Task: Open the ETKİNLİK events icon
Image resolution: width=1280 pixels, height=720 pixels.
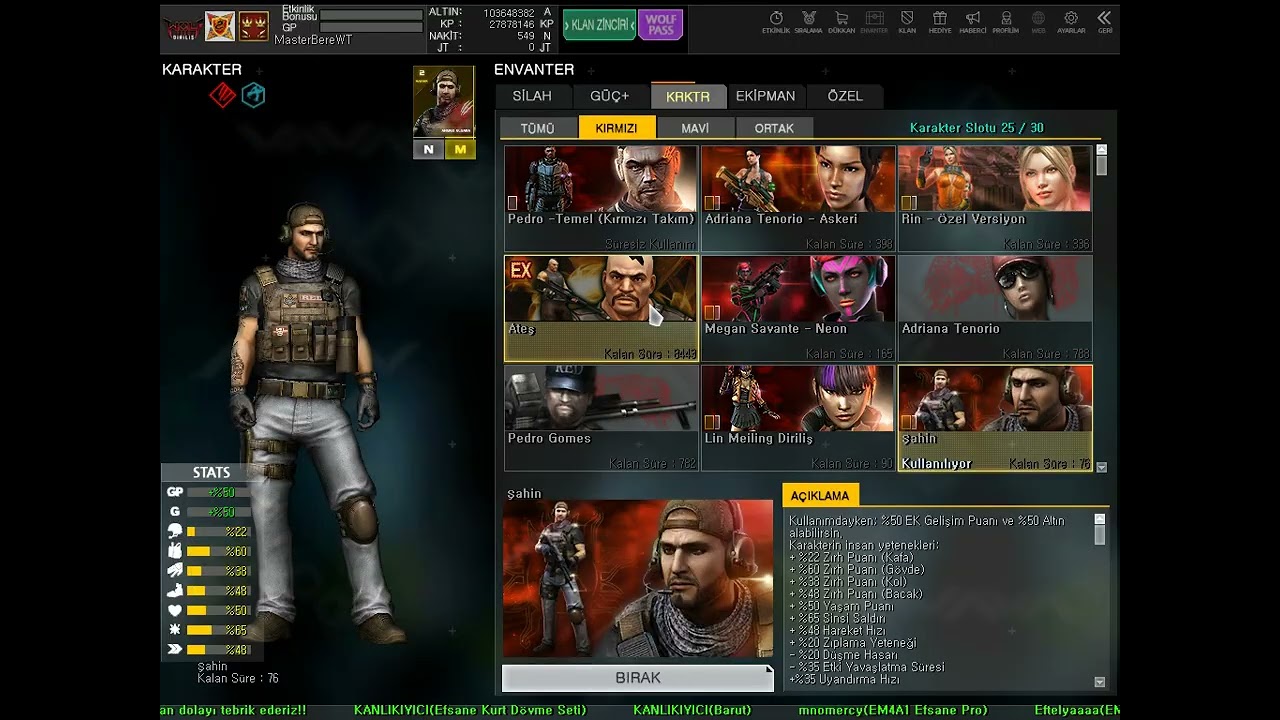Action: [x=776, y=22]
